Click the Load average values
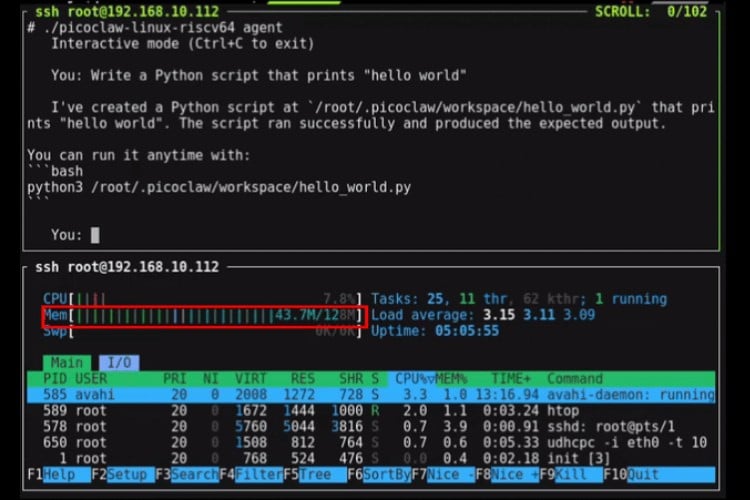Viewport: 750px width, 500px height. tap(539, 315)
